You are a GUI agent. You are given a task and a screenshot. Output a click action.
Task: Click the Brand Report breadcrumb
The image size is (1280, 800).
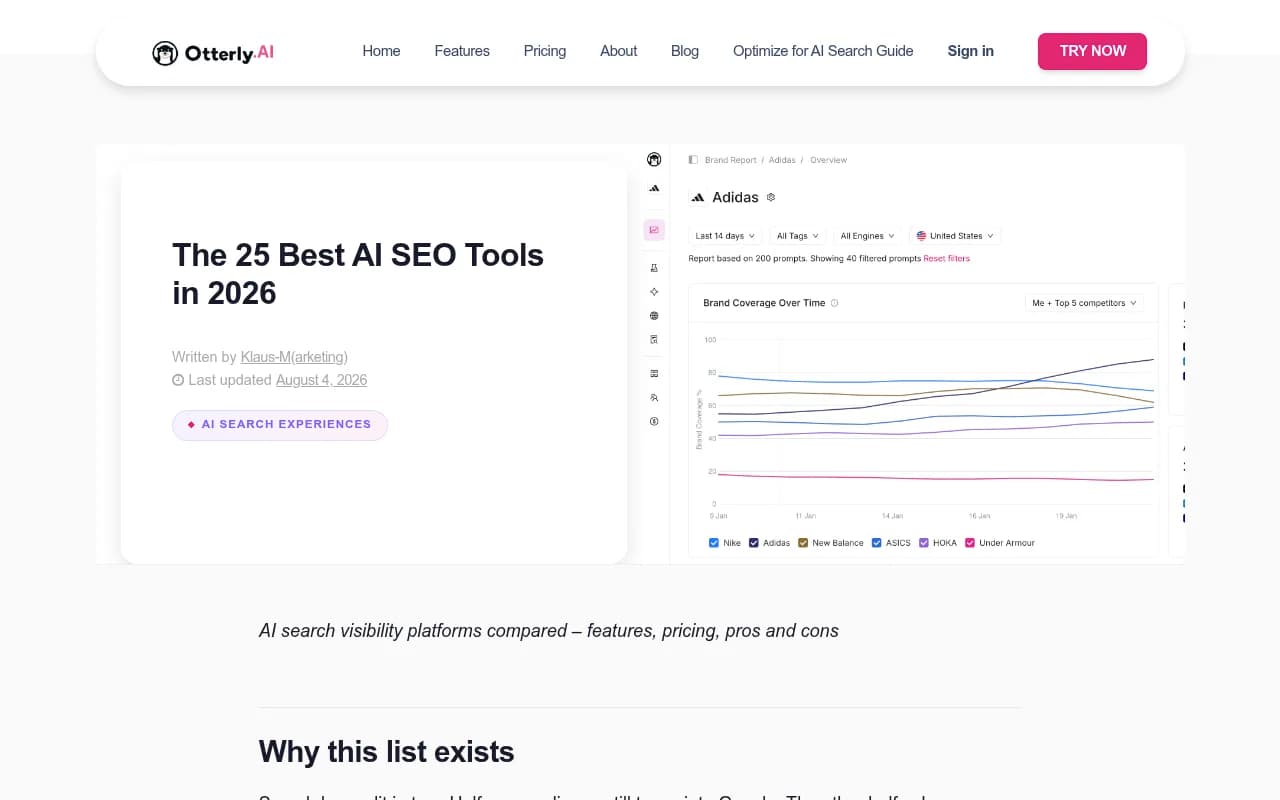[x=731, y=160]
